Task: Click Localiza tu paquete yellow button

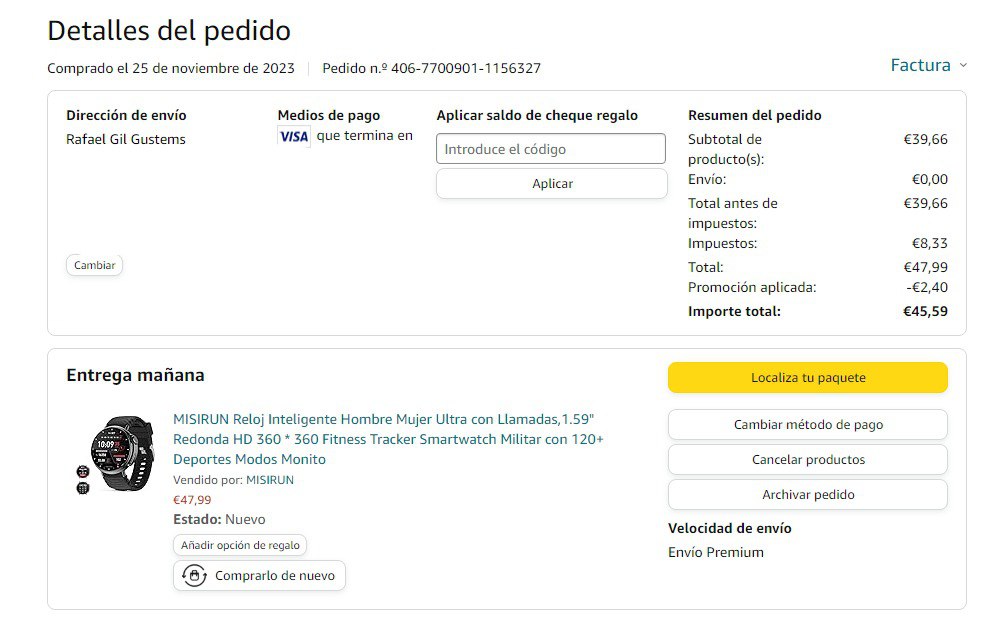Action: coord(808,377)
